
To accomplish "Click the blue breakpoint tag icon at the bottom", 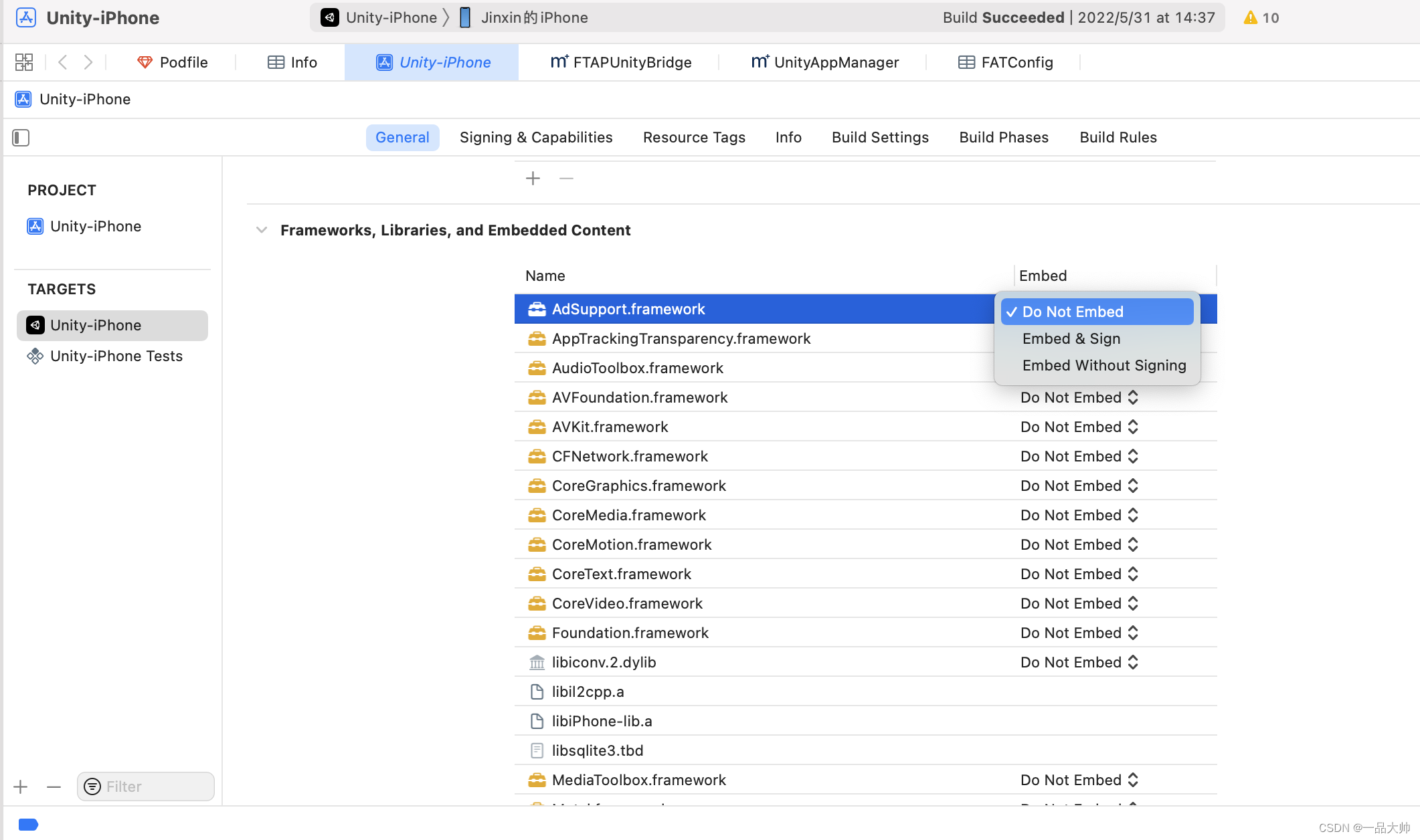I will pos(28,824).
